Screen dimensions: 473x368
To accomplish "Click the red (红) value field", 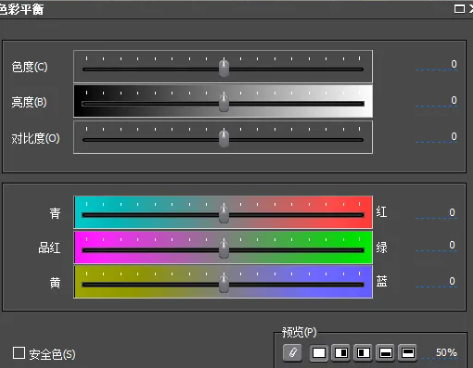I will coord(436,212).
